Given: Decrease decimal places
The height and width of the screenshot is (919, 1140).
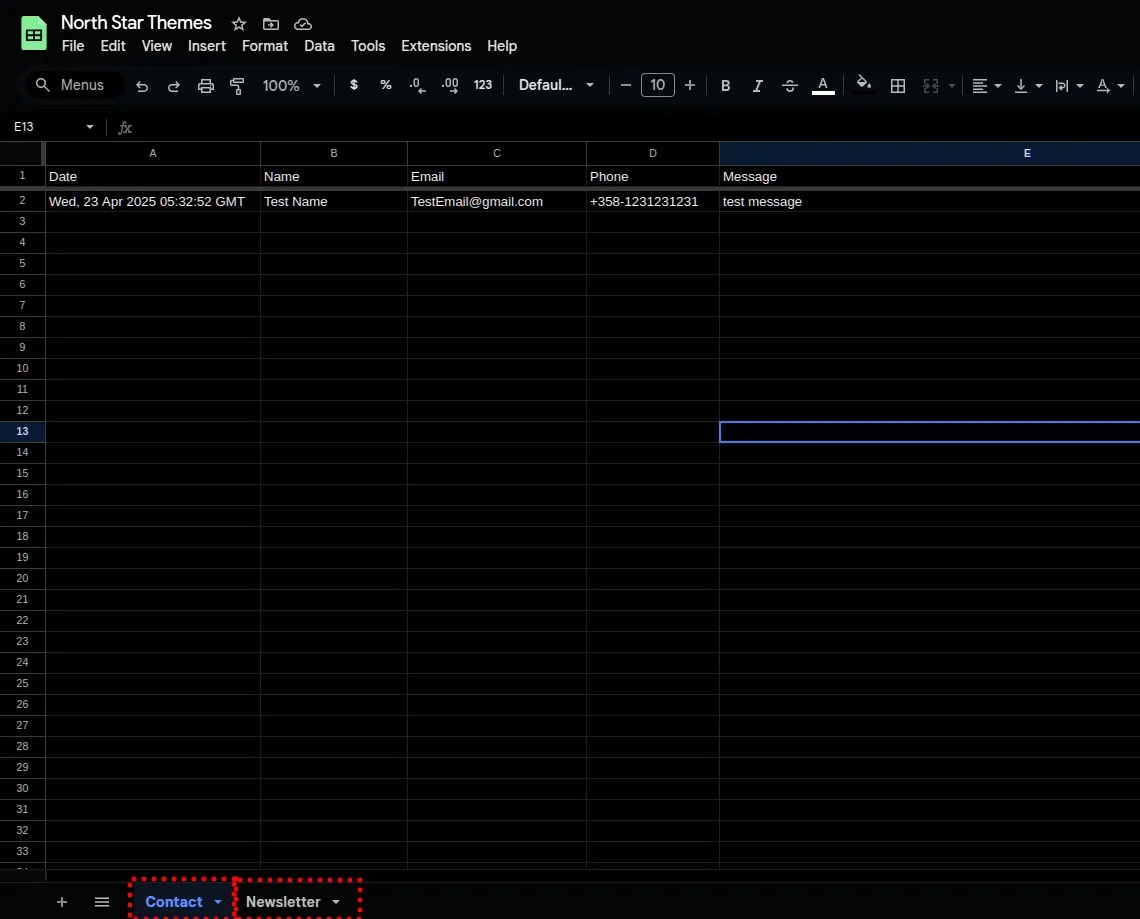Looking at the screenshot, I should click(417, 85).
